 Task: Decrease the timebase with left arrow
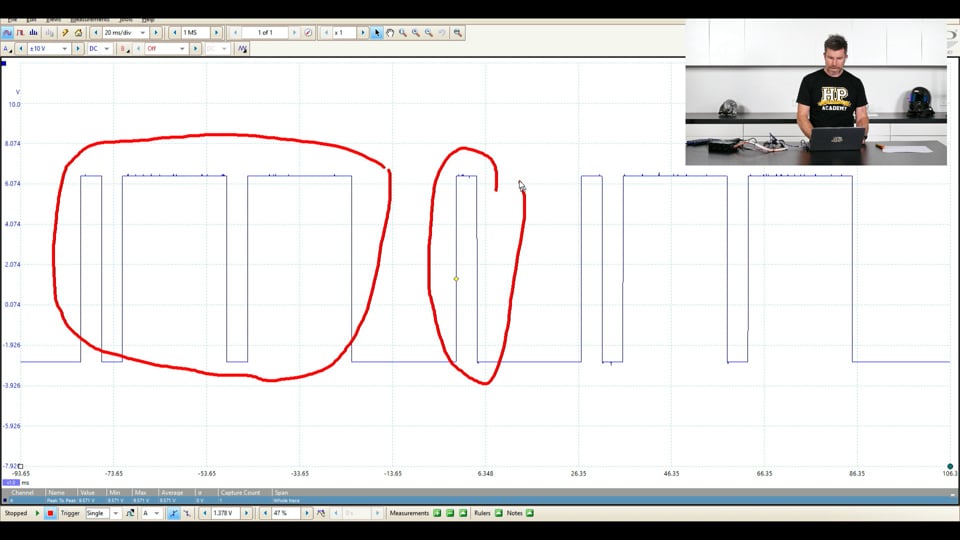click(x=96, y=32)
